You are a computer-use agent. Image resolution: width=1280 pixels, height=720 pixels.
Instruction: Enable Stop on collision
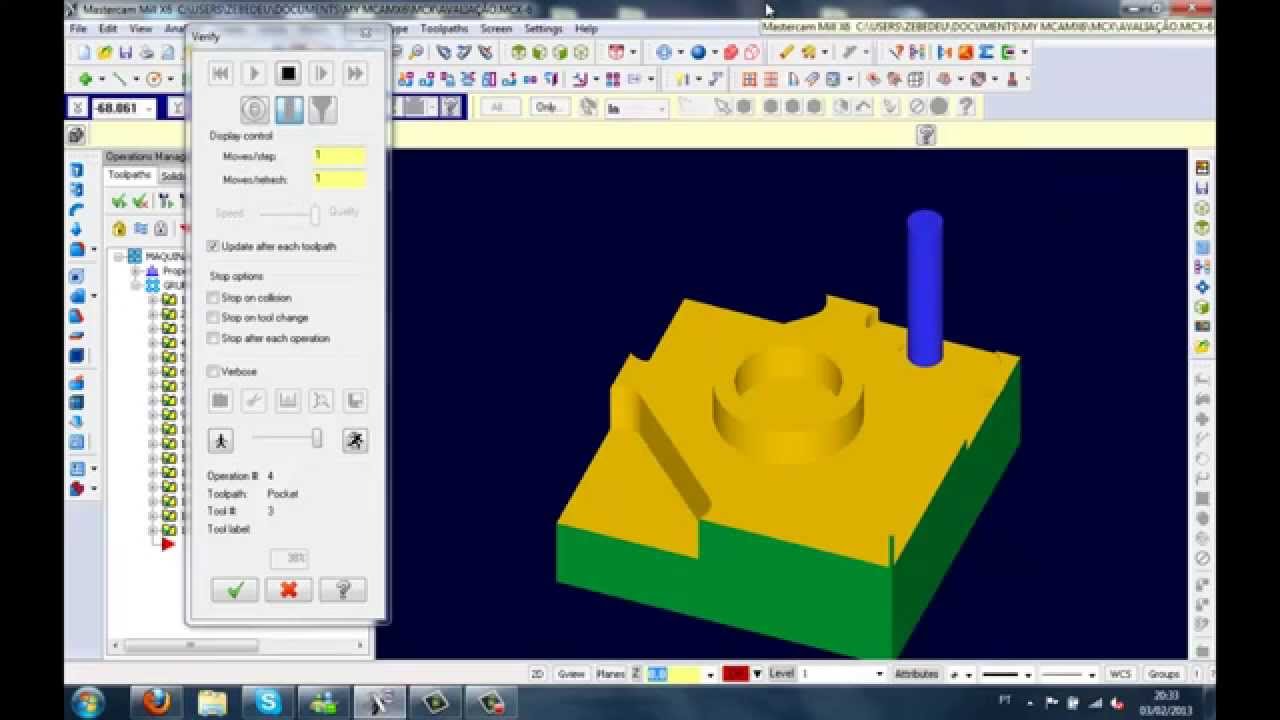pos(213,298)
